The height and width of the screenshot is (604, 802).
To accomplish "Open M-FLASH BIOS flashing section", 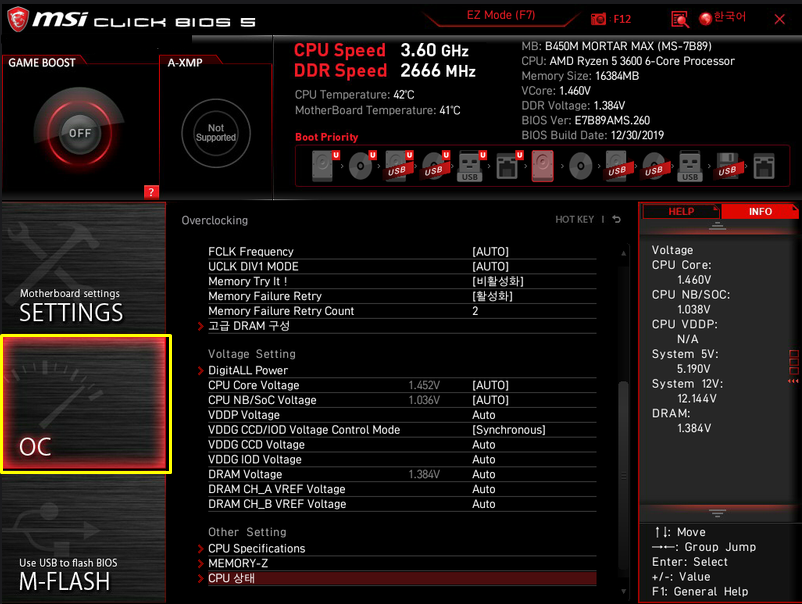I will pyautogui.click(x=84, y=540).
